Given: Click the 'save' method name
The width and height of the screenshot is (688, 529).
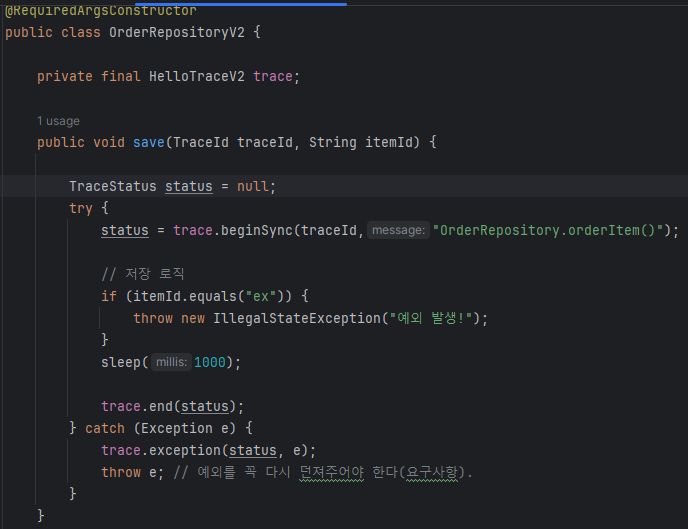Looking at the screenshot, I should click(149, 142).
